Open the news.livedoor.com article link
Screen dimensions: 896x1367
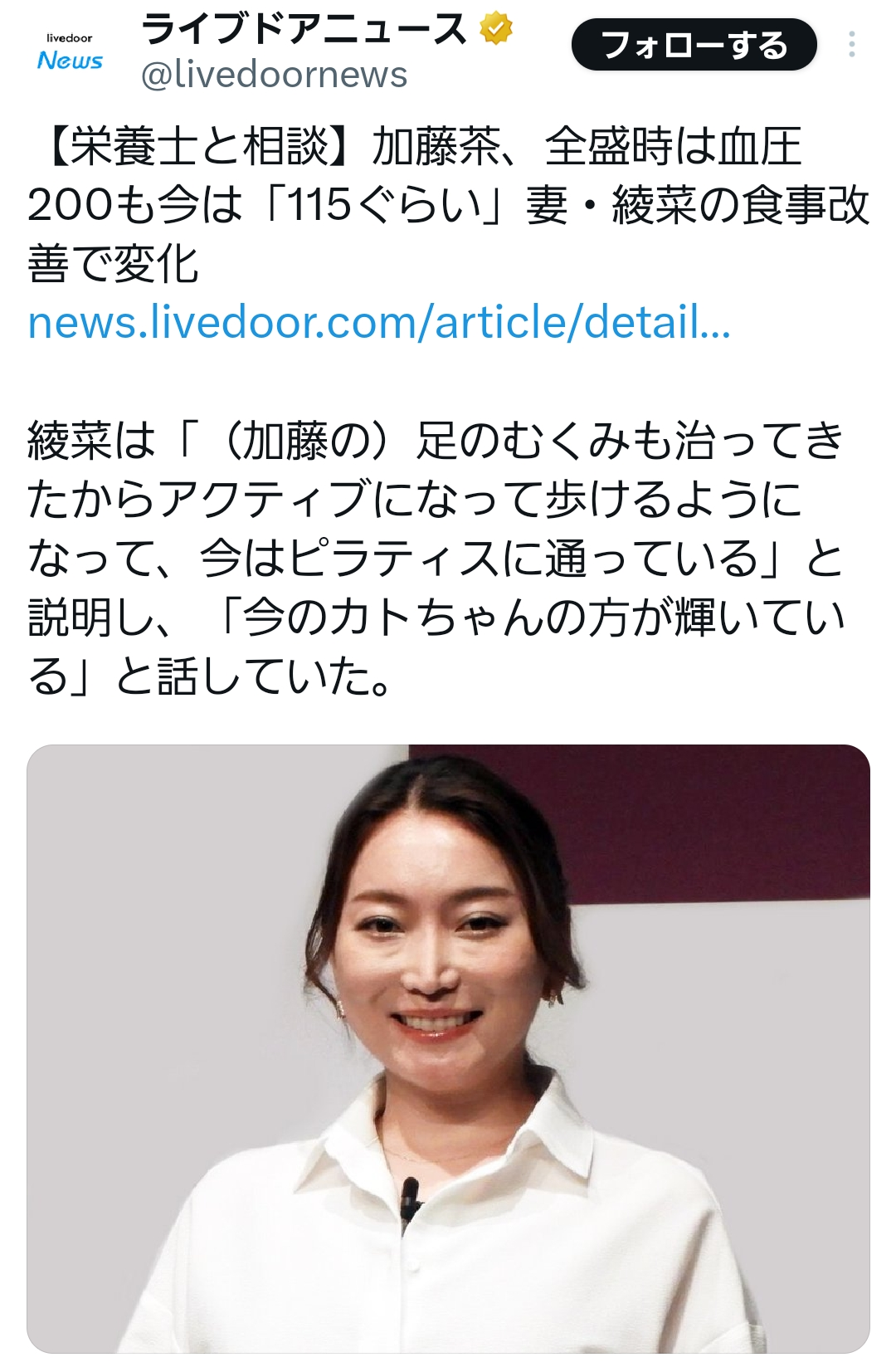(379, 322)
